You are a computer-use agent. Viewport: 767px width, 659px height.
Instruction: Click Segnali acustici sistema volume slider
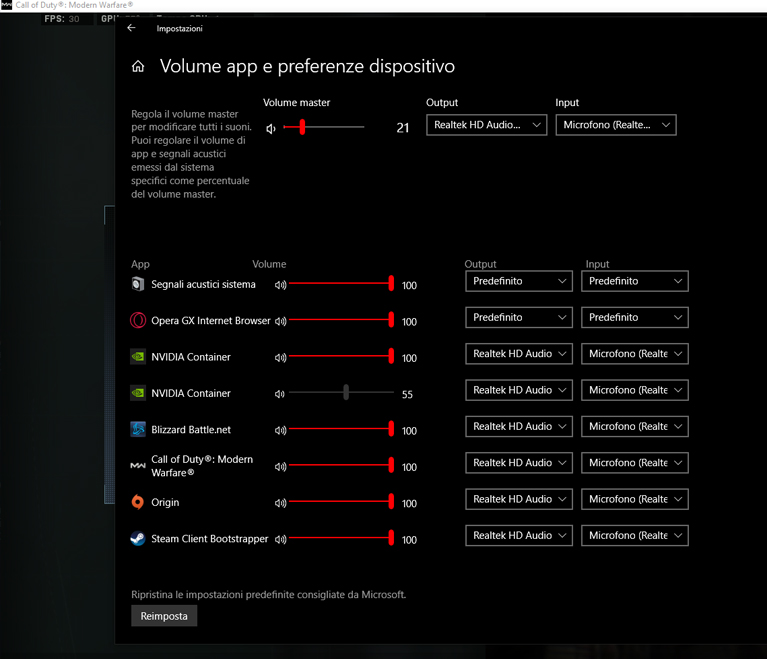(341, 283)
